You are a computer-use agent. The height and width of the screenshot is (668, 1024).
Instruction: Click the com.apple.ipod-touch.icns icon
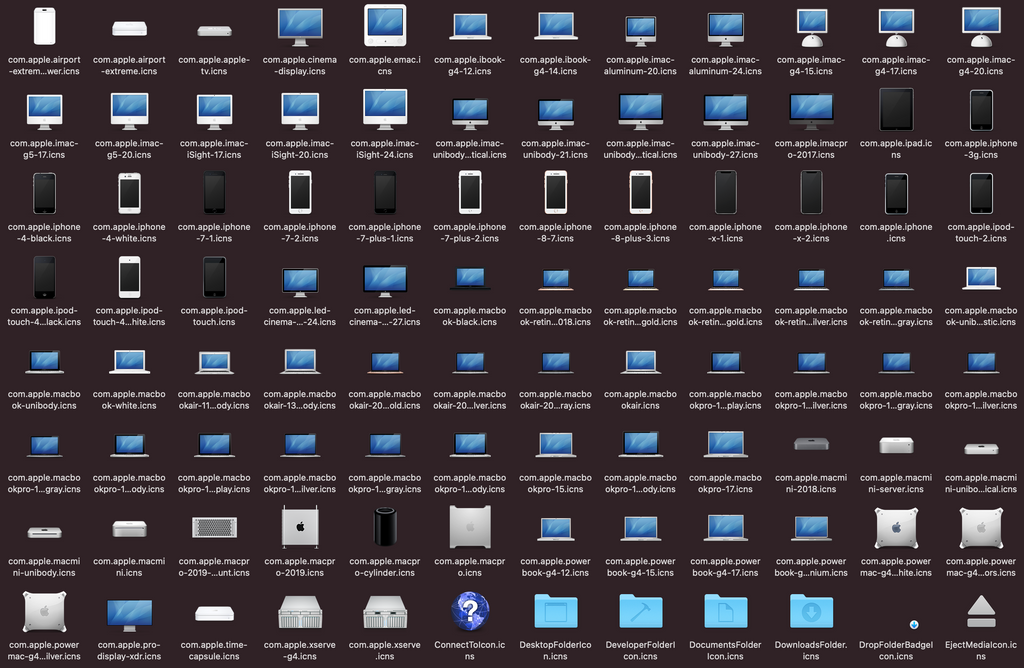point(214,277)
